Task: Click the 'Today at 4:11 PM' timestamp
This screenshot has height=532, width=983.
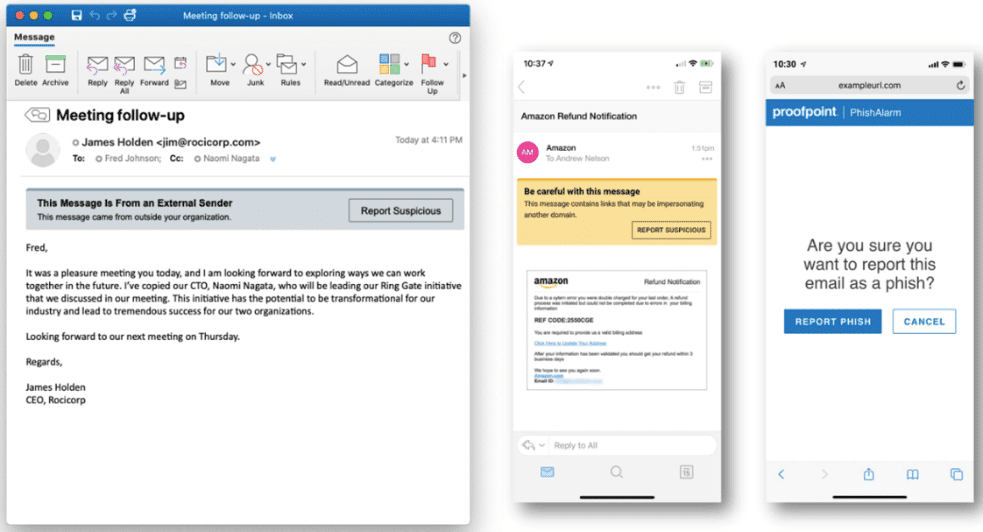Action: click(428, 140)
